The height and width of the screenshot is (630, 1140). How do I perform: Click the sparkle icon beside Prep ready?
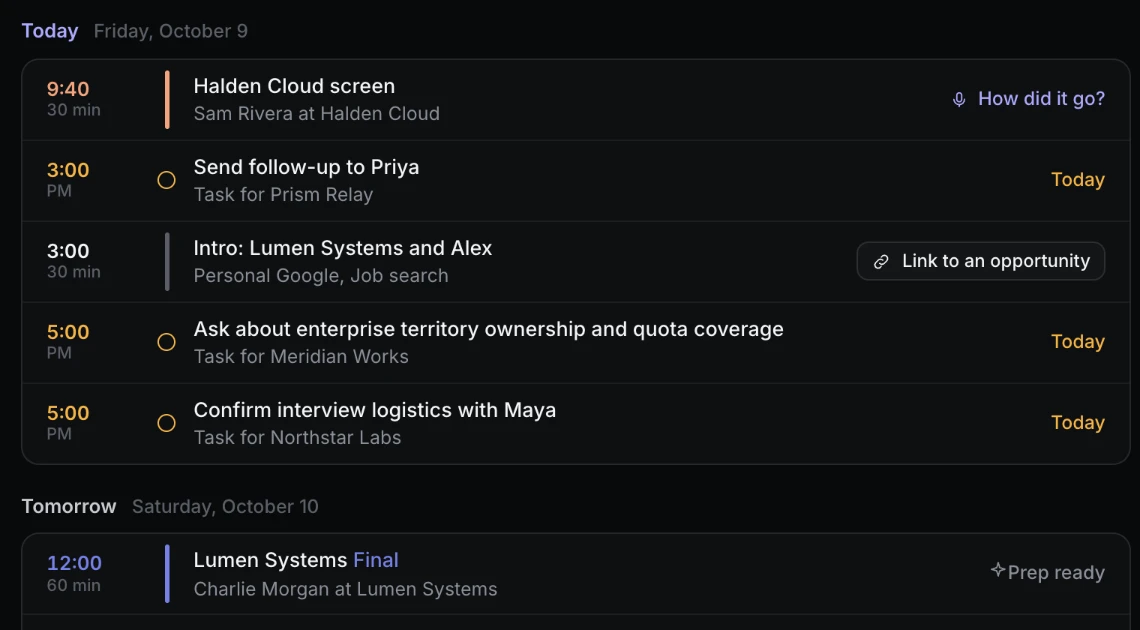tap(998, 570)
